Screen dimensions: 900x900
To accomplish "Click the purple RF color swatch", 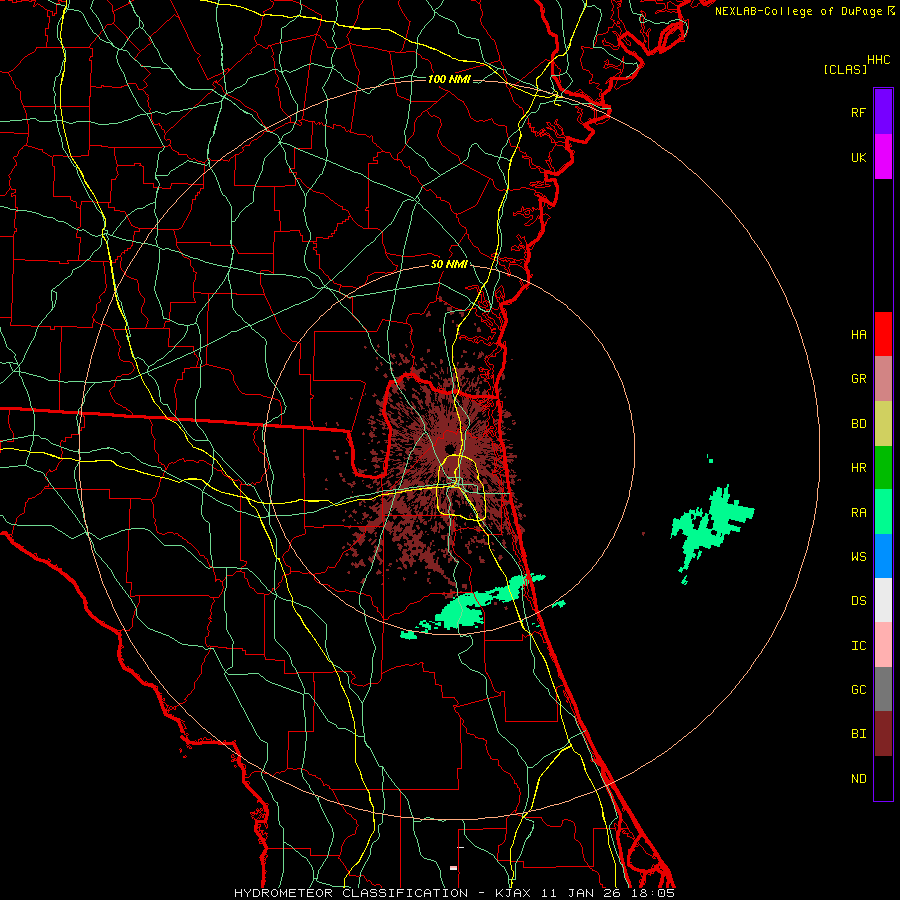I will [883, 112].
